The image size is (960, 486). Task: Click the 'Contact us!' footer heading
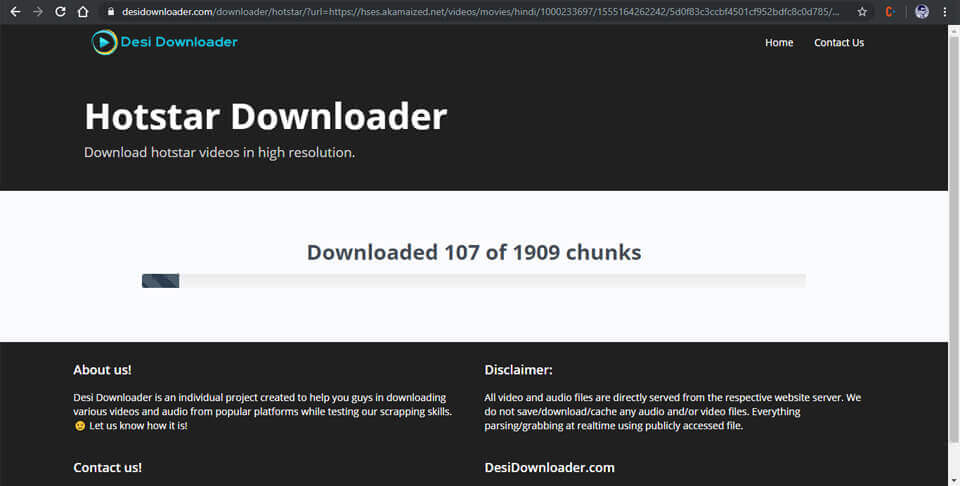[x=107, y=468]
